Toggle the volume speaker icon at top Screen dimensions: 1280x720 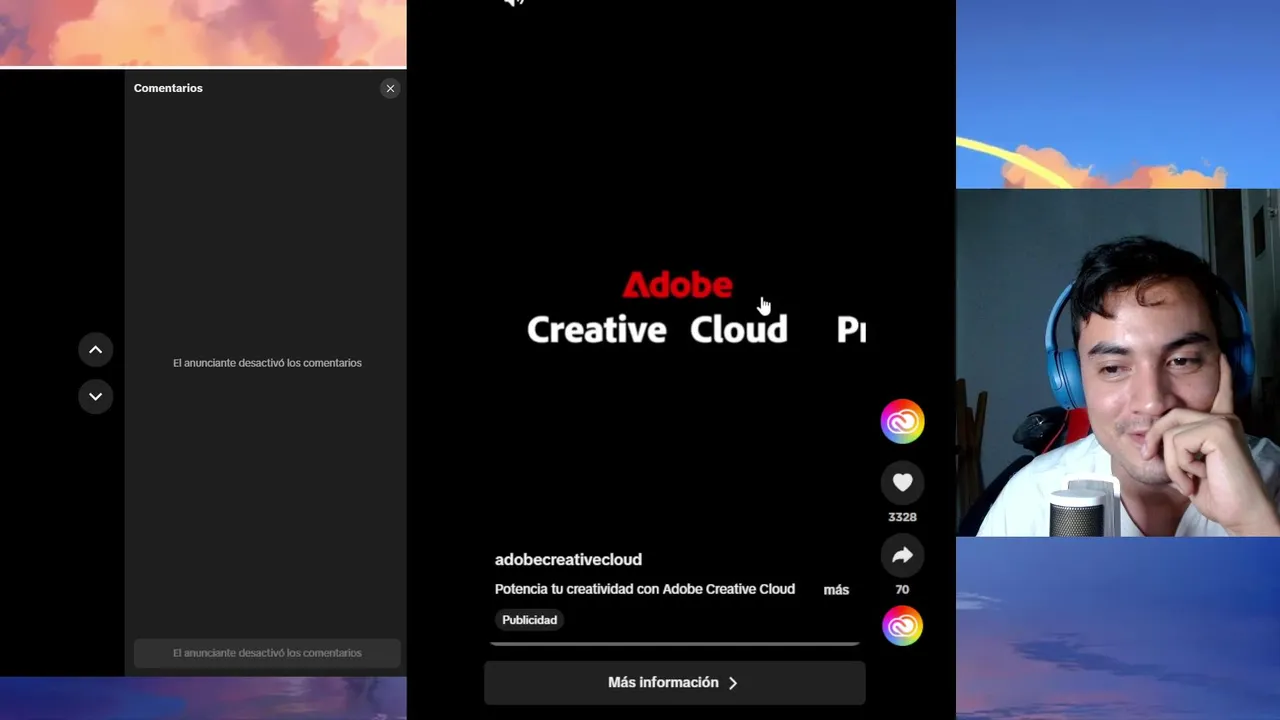[x=514, y=3]
